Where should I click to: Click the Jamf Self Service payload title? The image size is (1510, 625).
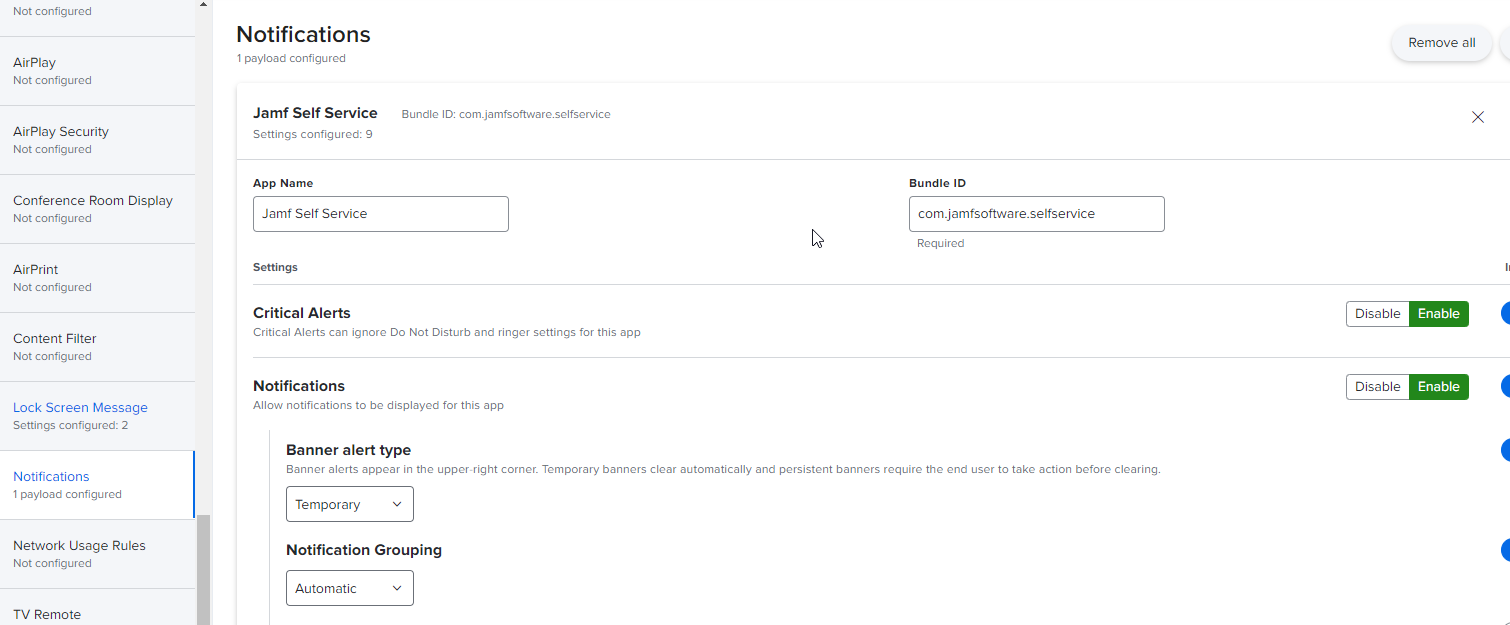point(315,113)
